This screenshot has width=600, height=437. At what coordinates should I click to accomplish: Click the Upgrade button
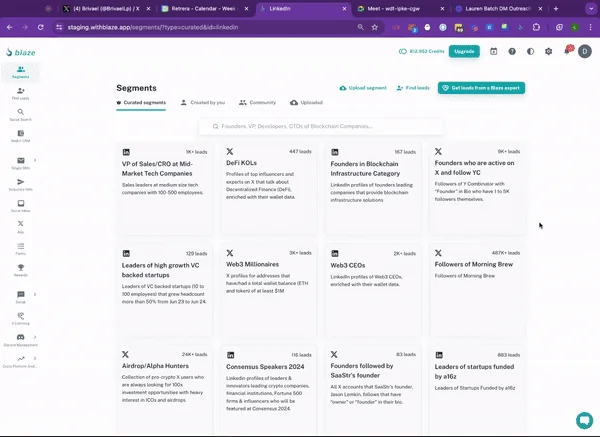click(x=464, y=51)
